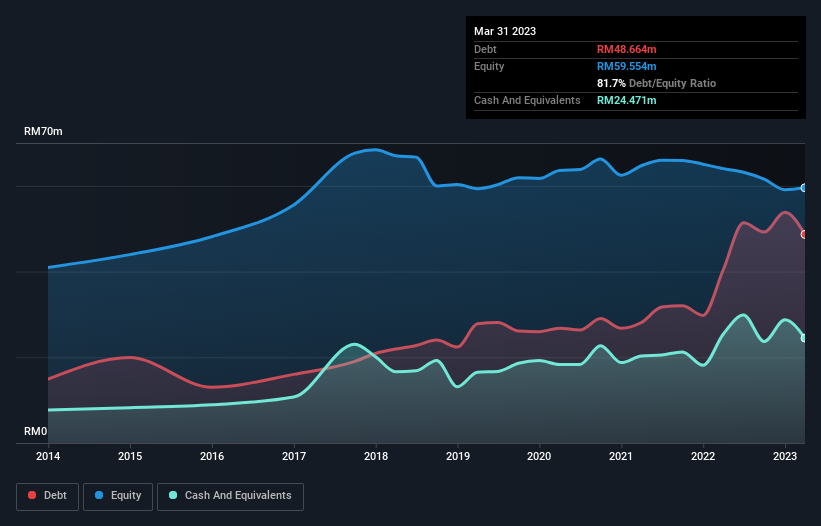Toggle the Debt series legend button

[x=47, y=496]
